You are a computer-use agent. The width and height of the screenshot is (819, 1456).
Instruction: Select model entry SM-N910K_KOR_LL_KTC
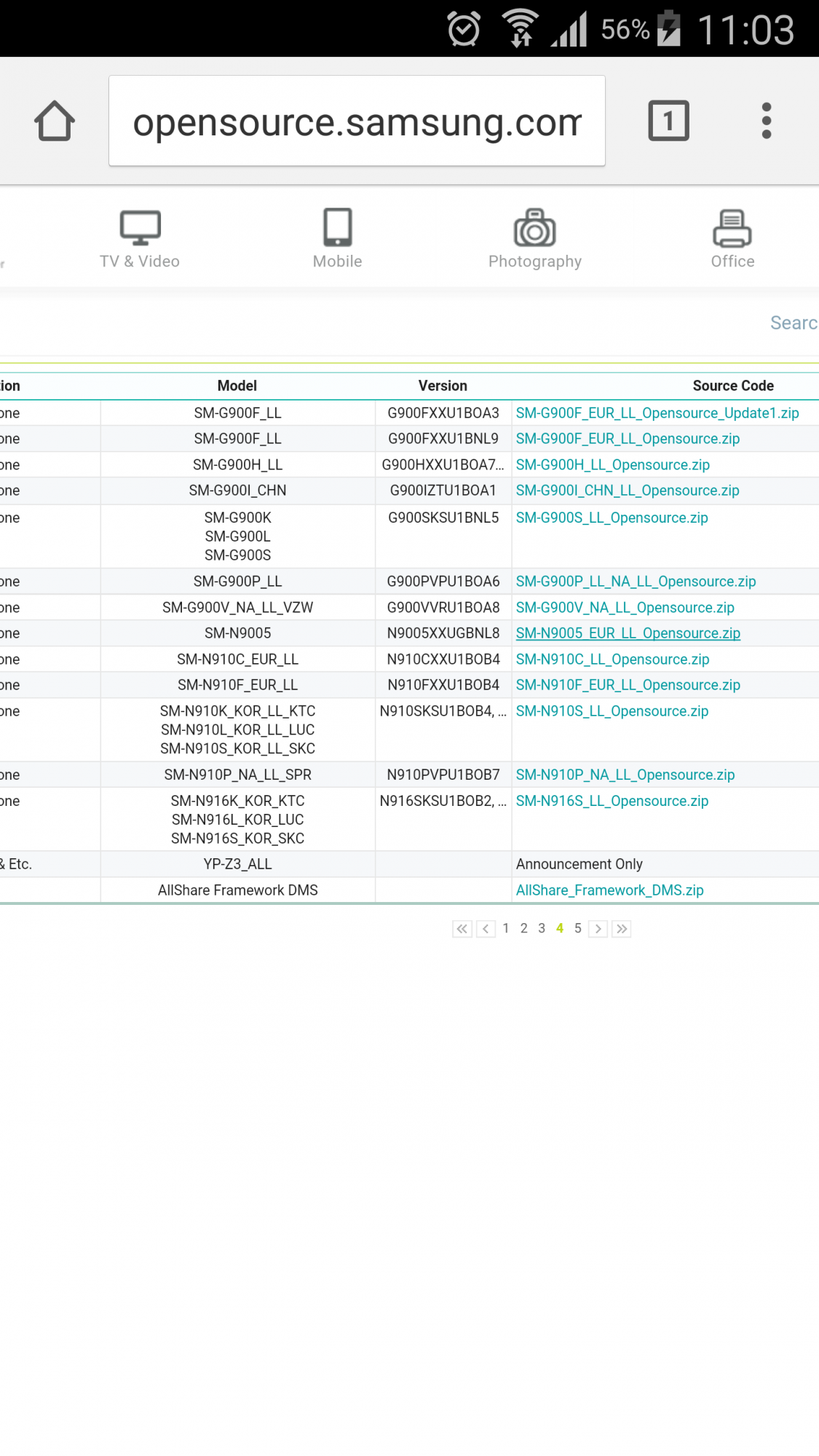tap(237, 711)
